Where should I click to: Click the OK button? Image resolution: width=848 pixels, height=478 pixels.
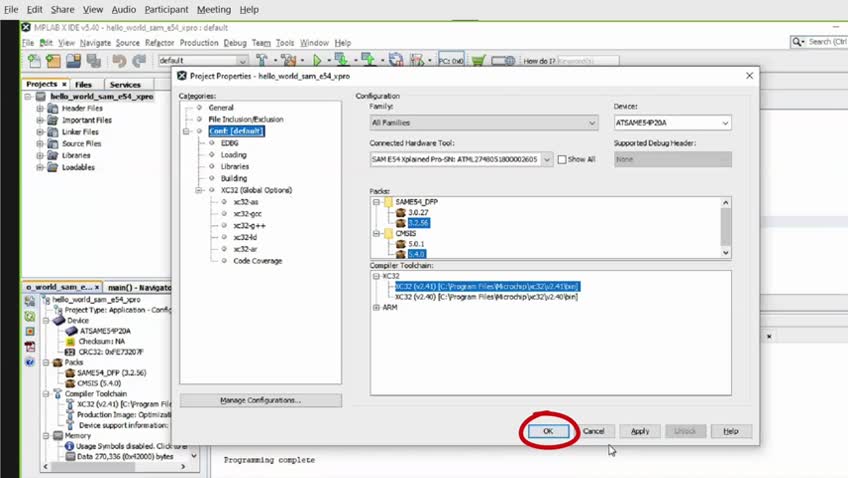click(x=548, y=431)
